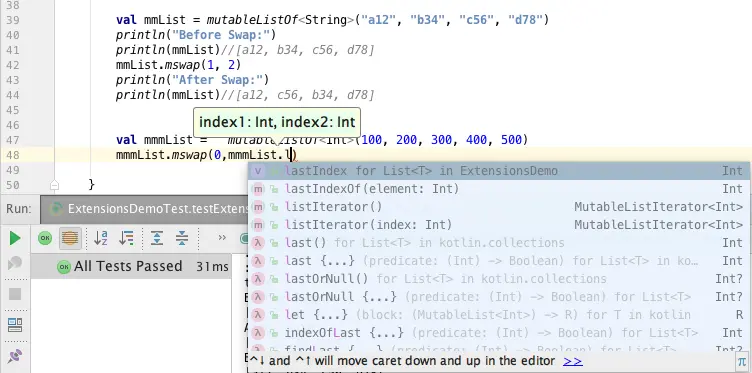Collapse all test results
The image size is (752, 373).
(182, 238)
